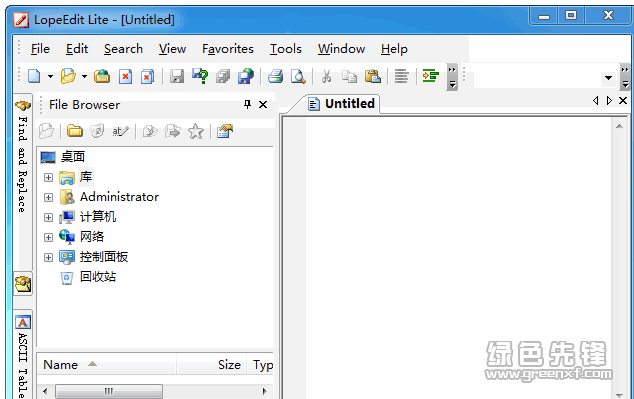The image size is (634, 399).
Task: Open the New document dropdown arrow
Action: pos(51,76)
